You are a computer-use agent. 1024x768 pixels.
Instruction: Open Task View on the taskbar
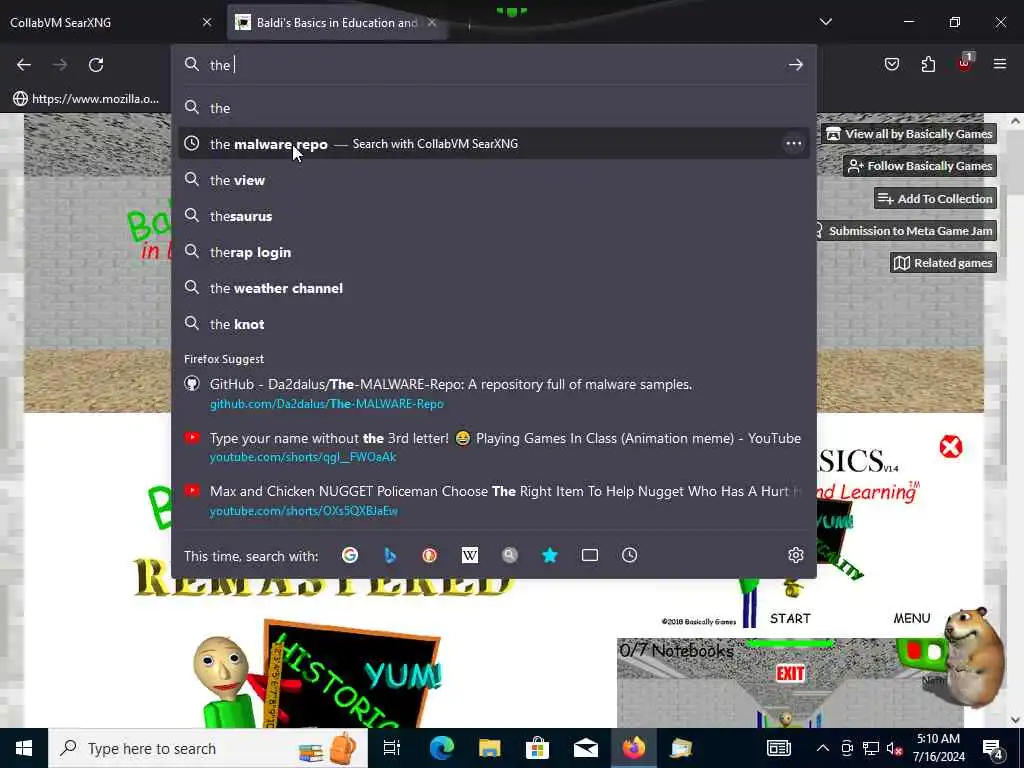pyautogui.click(x=391, y=748)
